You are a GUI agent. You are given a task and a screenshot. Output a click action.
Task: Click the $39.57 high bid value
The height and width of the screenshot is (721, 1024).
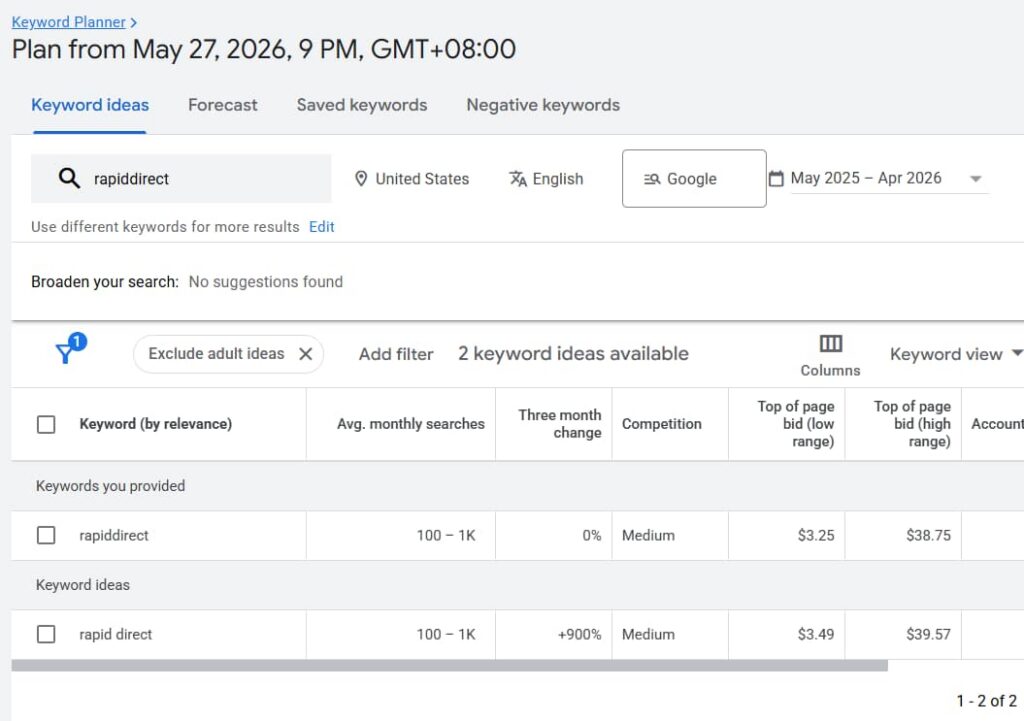click(x=928, y=634)
